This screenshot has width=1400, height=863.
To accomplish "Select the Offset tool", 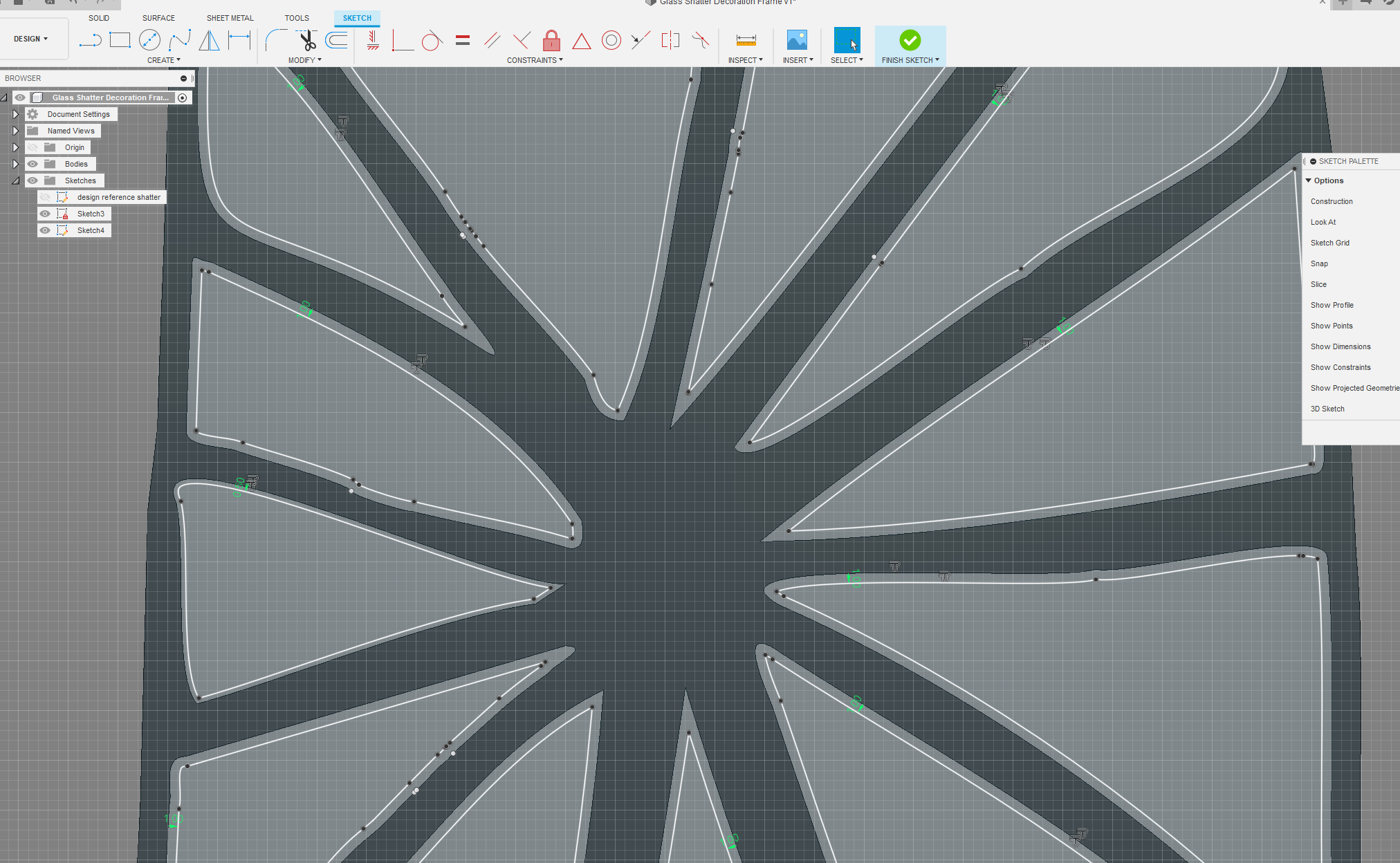I will click(x=336, y=39).
